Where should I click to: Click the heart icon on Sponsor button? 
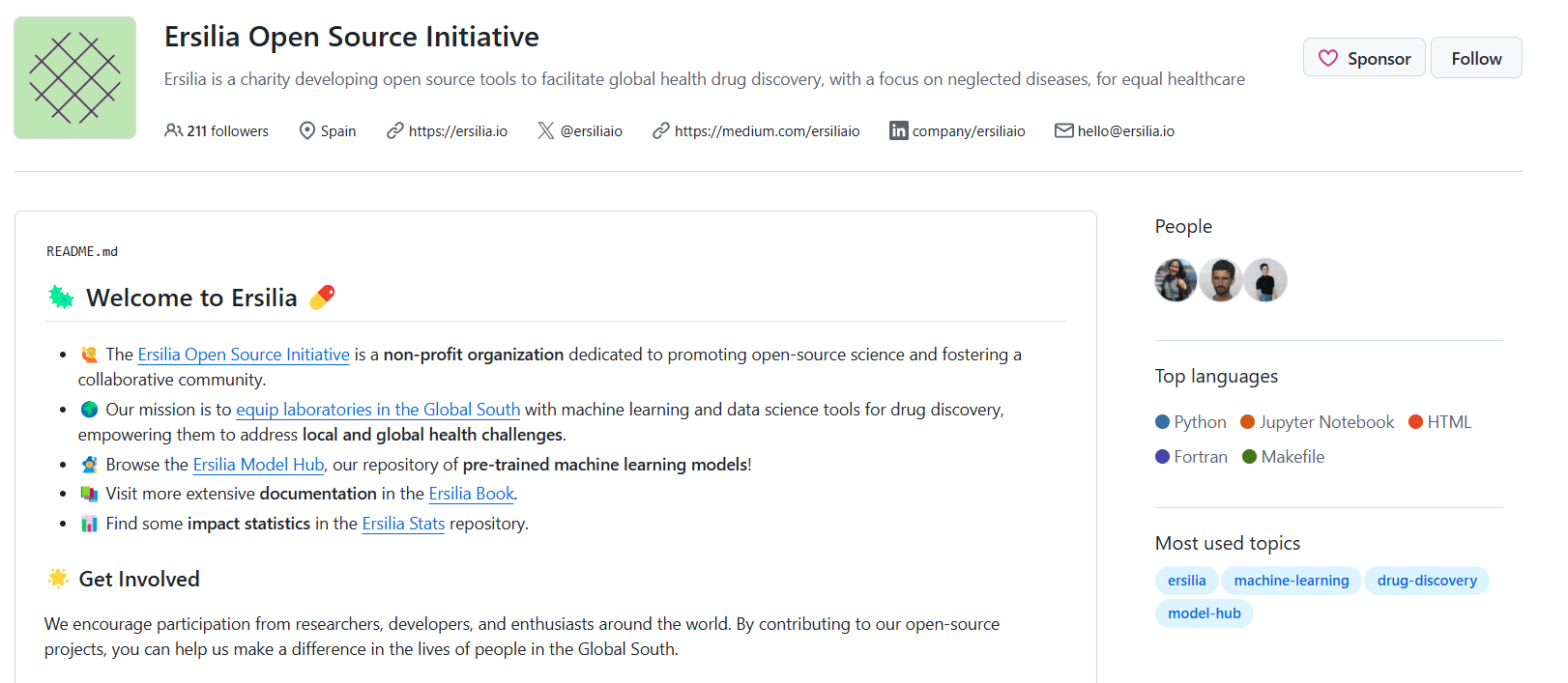point(1328,59)
